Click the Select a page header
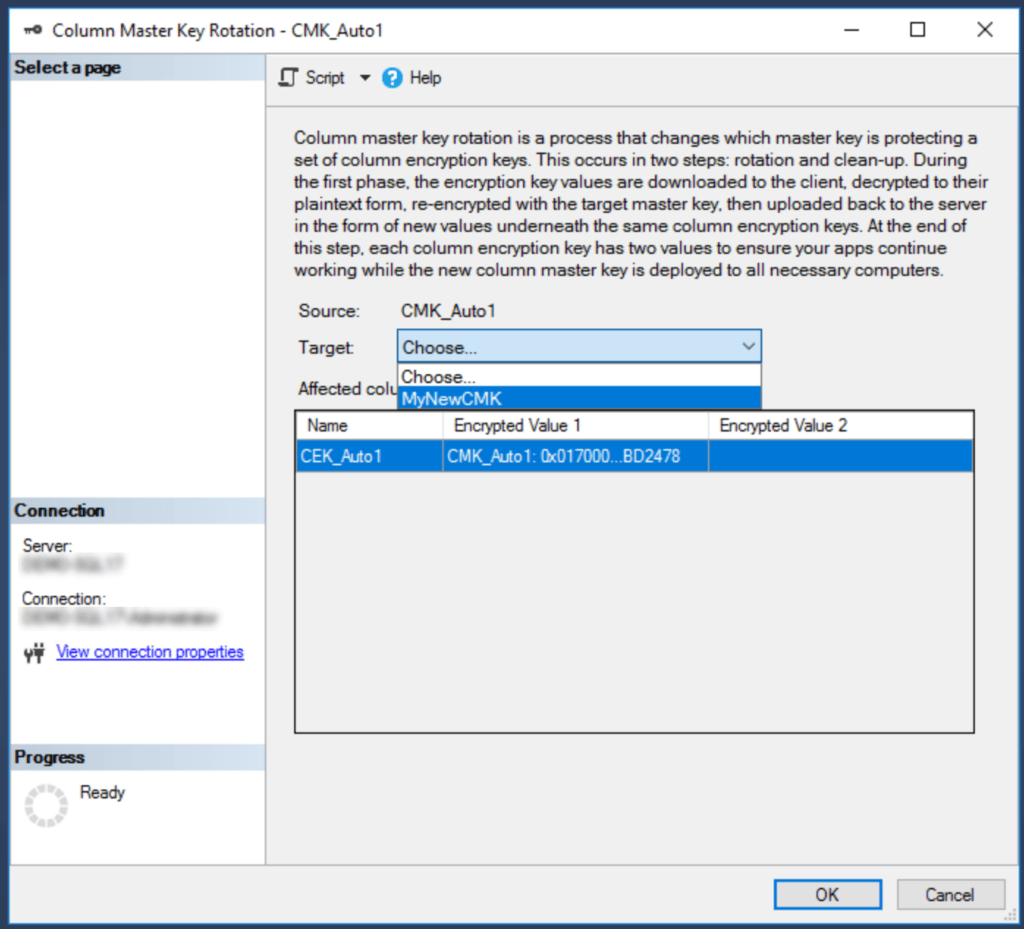 pyautogui.click(x=138, y=67)
